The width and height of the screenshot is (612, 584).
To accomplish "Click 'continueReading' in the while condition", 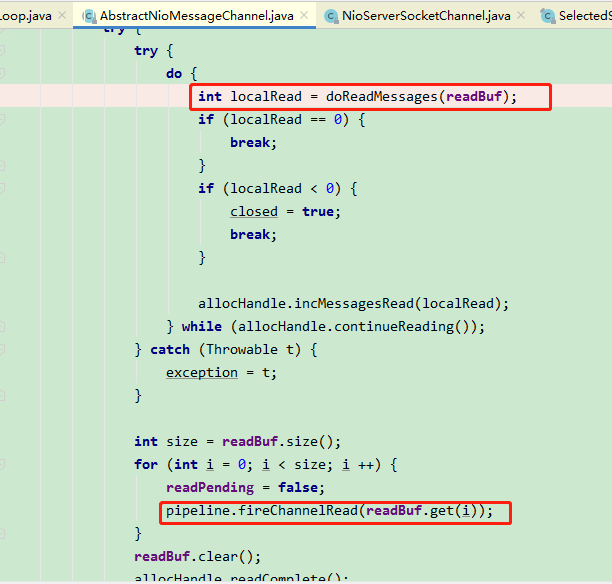I will coord(394,326).
